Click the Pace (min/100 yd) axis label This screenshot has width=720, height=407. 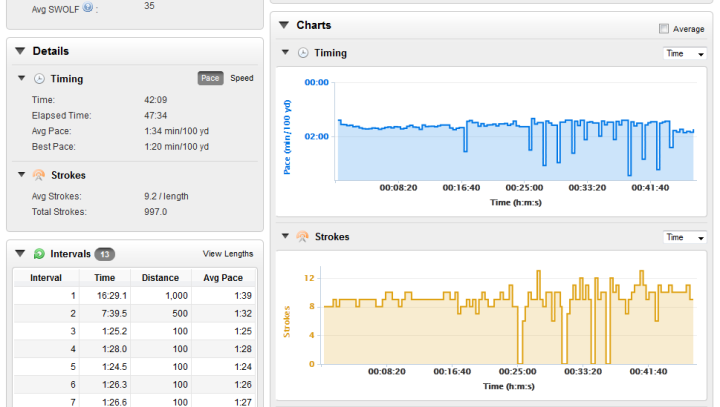click(287, 137)
